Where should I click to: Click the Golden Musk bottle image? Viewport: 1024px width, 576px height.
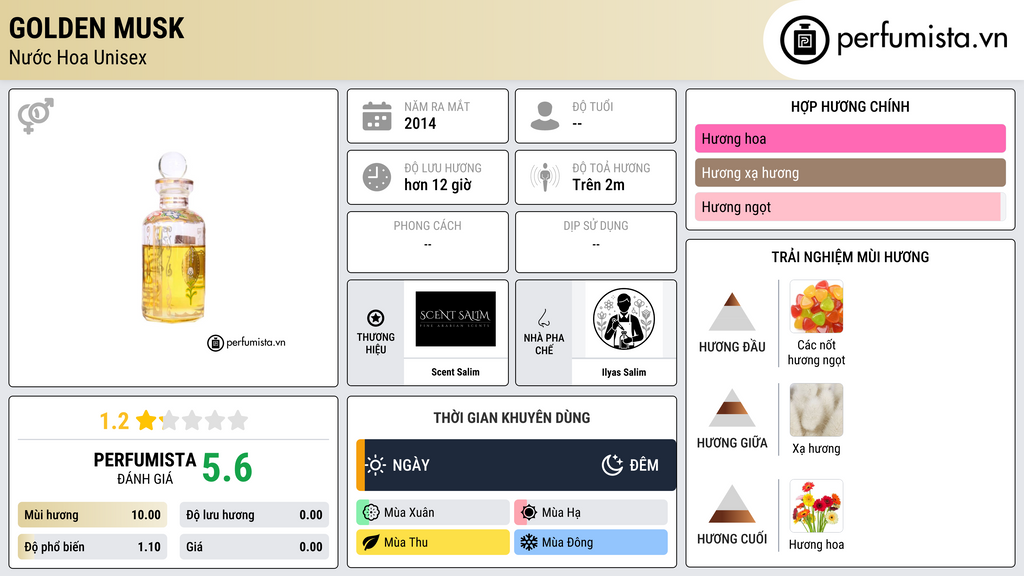pos(174,238)
